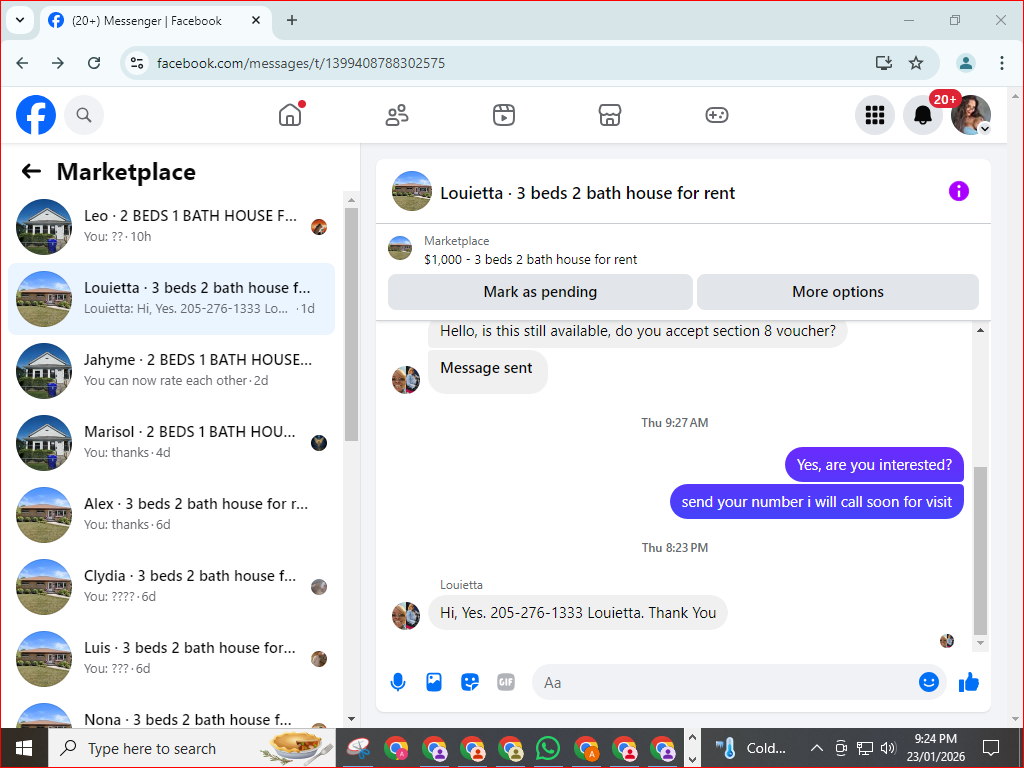Open the Friends icon in top navigation

coord(396,115)
